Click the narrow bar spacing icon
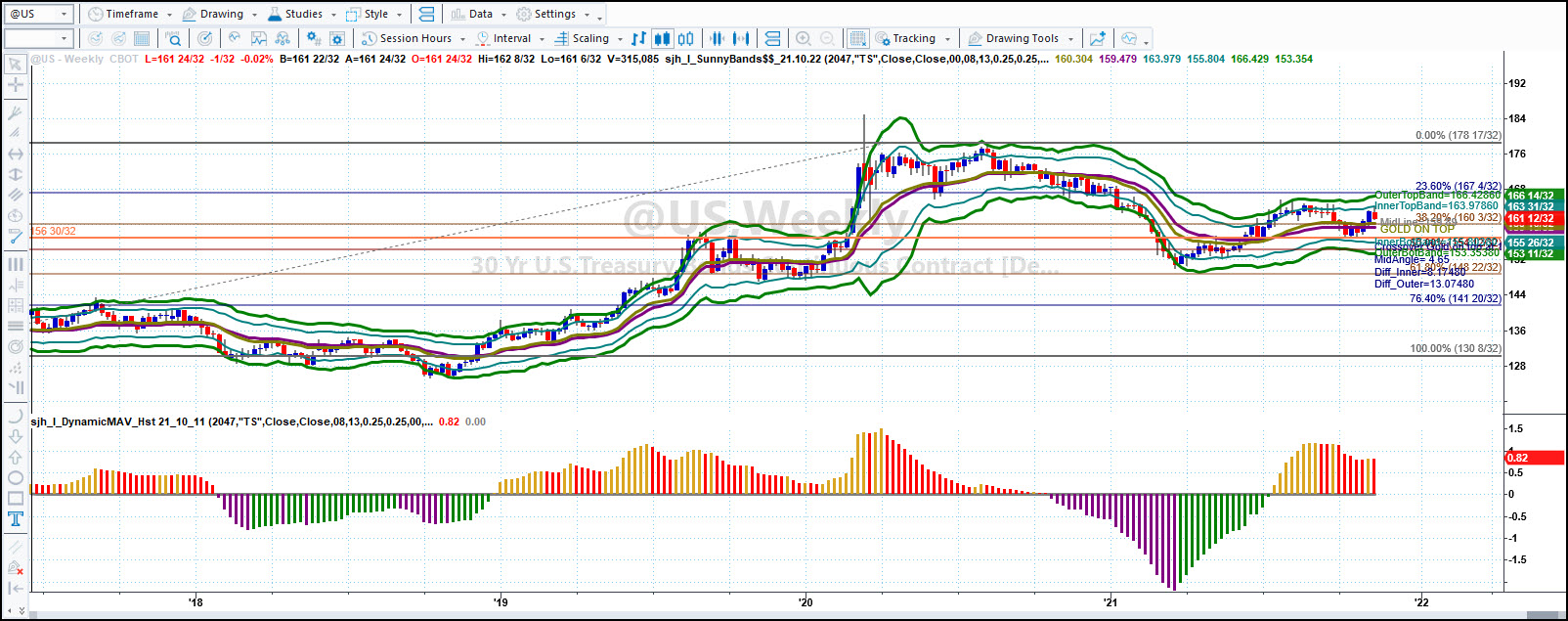This screenshot has width=1568, height=621. (x=718, y=38)
